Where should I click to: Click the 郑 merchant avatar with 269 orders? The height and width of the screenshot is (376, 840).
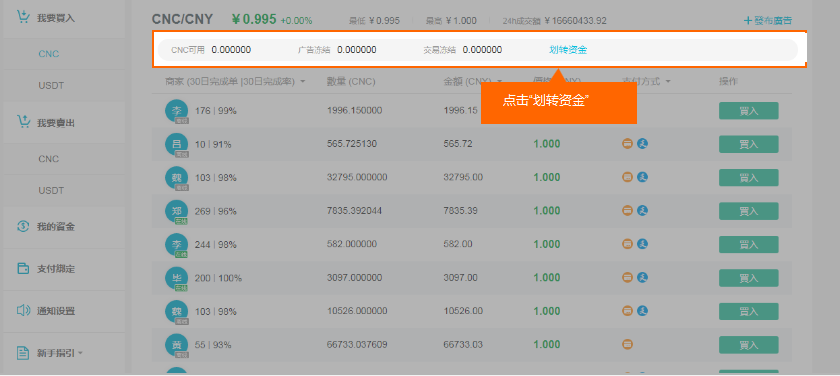point(177,211)
